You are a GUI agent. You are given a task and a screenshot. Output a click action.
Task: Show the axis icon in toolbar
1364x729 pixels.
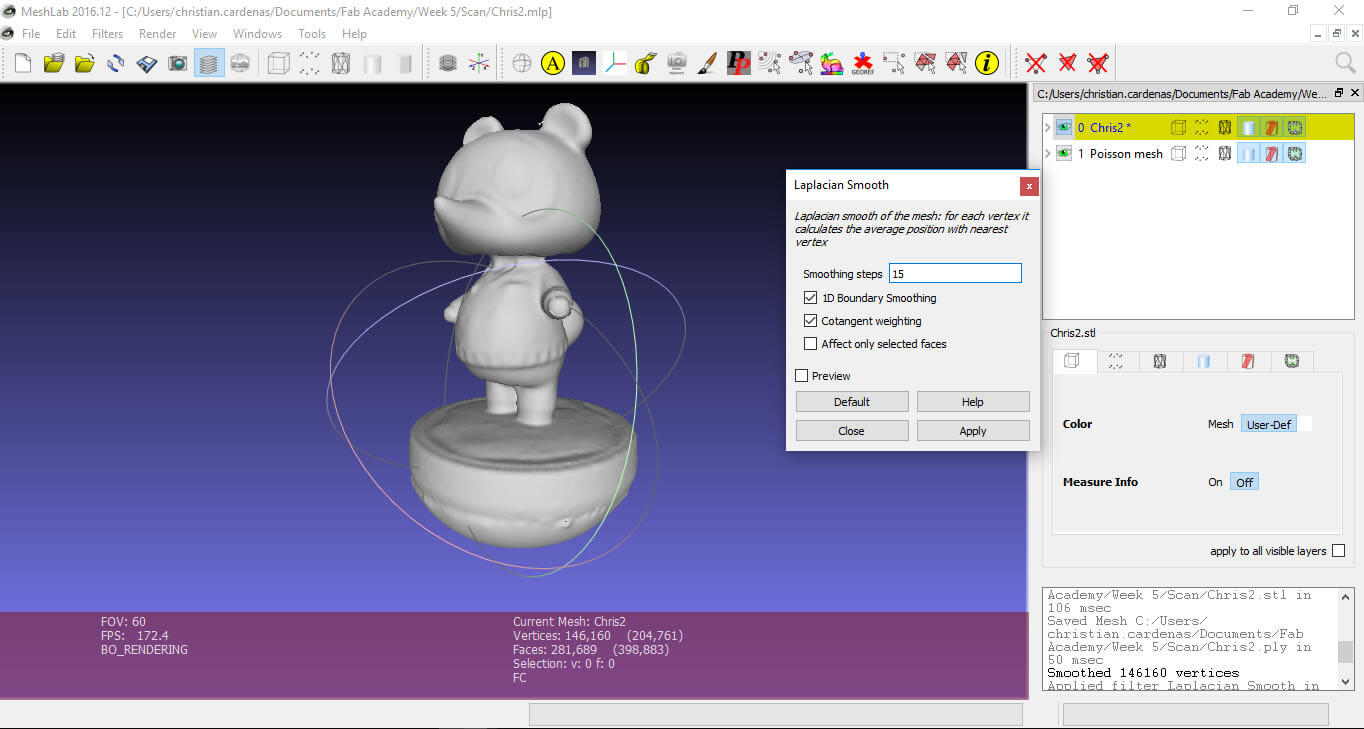(480, 64)
